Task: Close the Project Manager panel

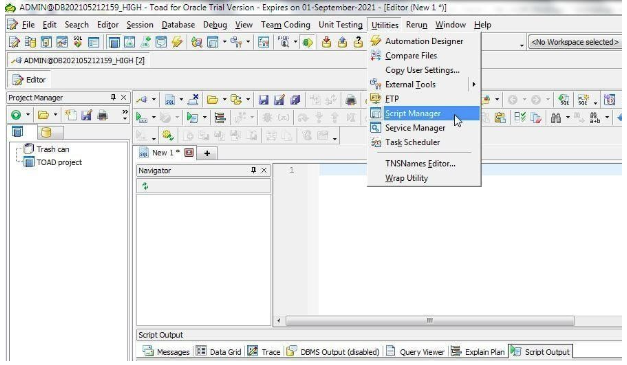Action: point(124,97)
